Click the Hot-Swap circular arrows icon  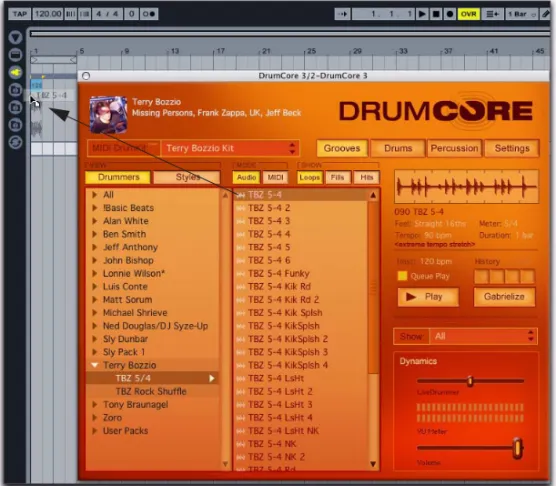click(15, 142)
